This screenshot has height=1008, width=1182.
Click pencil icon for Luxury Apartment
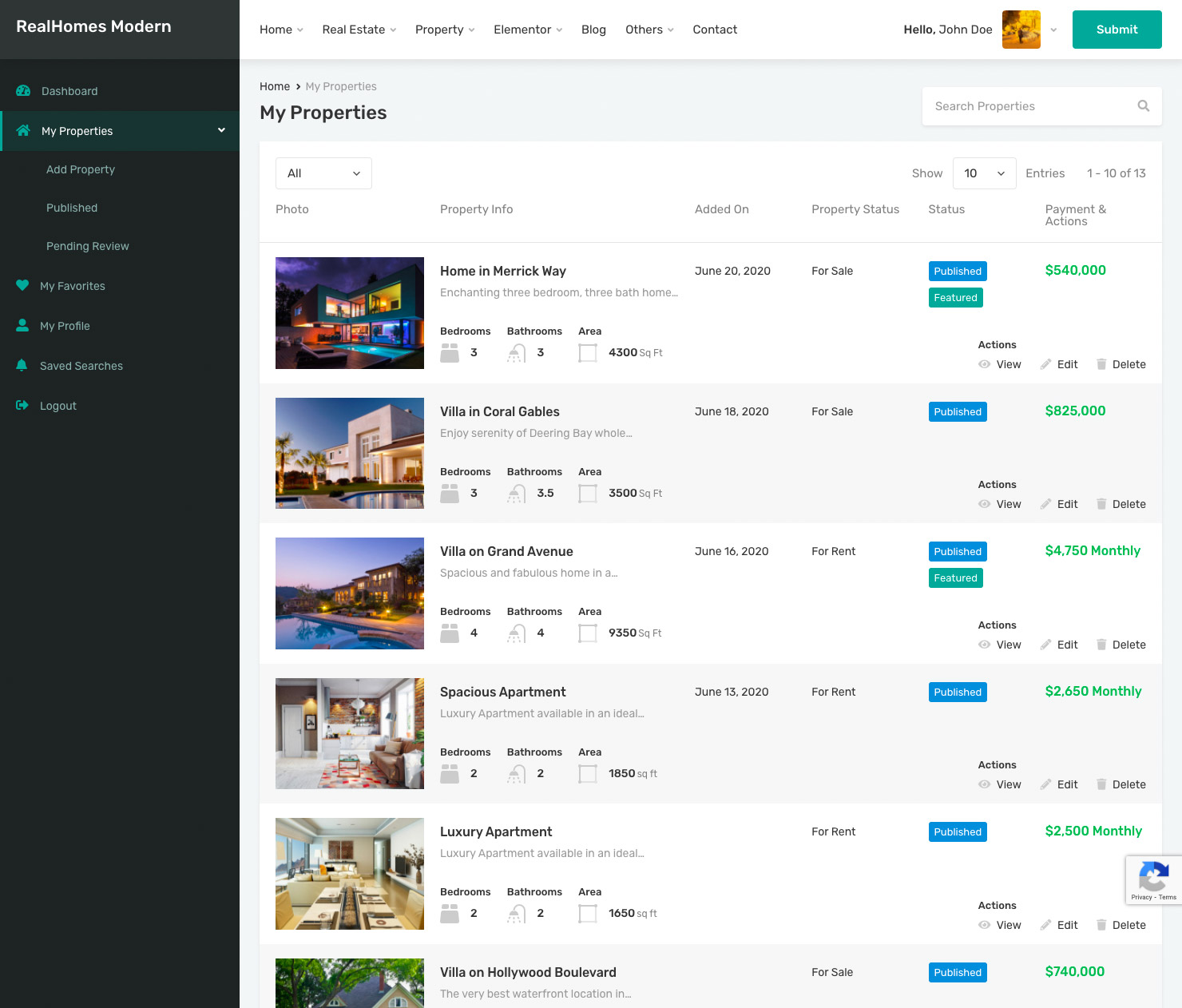(1046, 925)
